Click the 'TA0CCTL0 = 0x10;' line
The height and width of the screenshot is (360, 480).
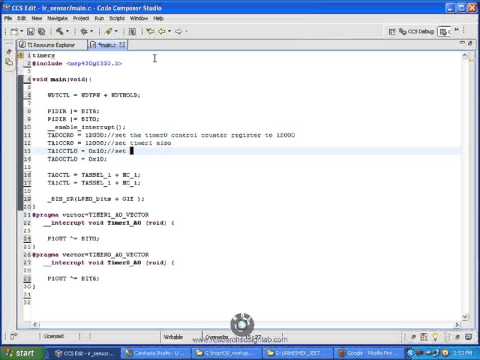coord(77,159)
